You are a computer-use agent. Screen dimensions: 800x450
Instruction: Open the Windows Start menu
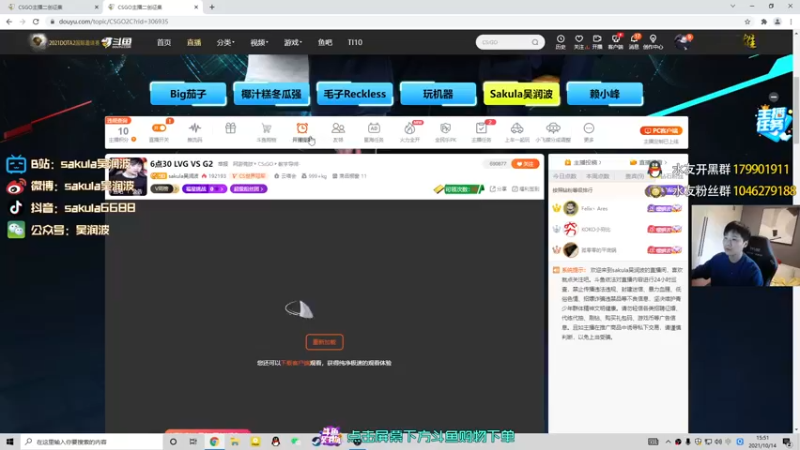[10, 441]
